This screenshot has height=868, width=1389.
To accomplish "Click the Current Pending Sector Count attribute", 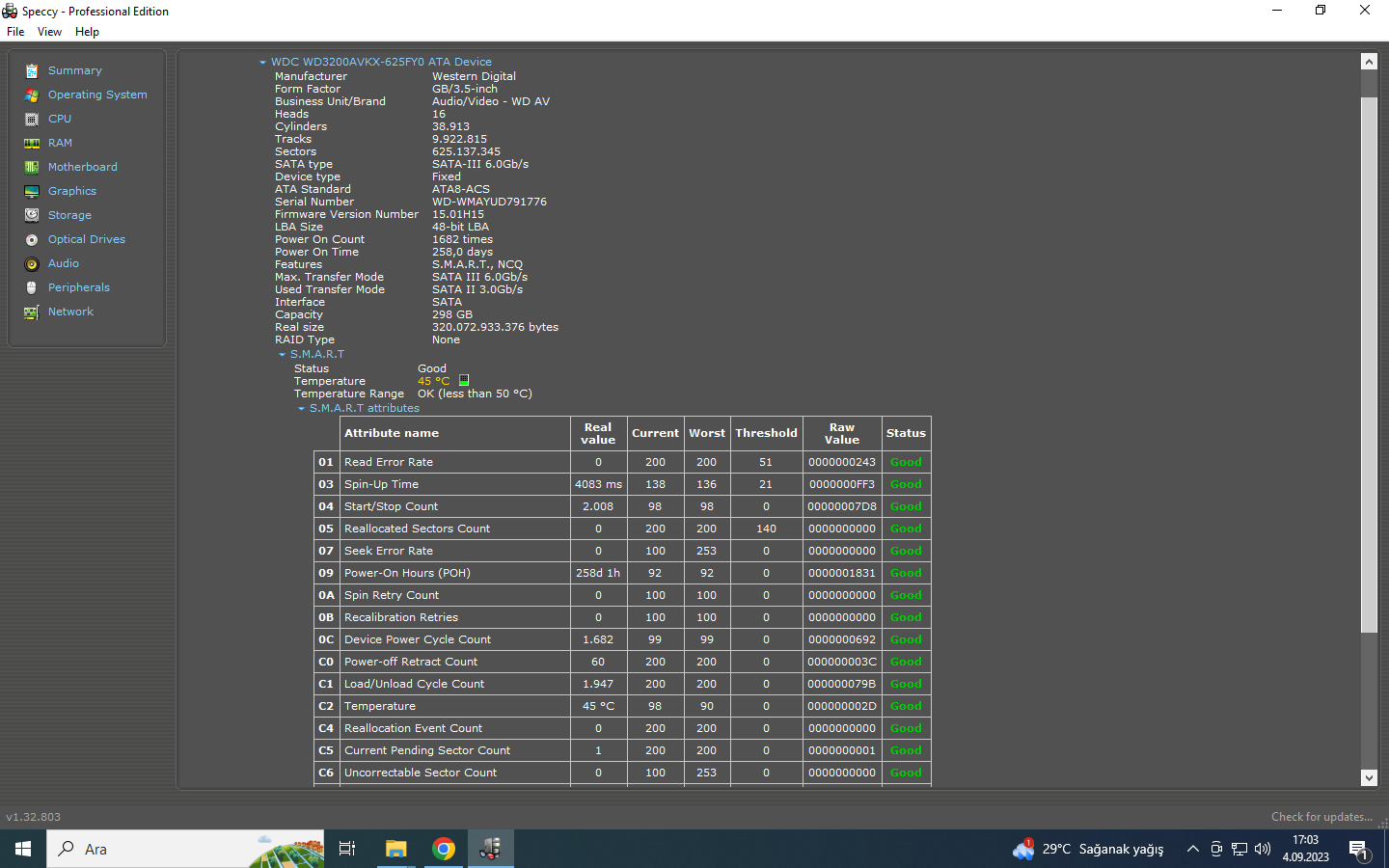I will click(x=427, y=750).
